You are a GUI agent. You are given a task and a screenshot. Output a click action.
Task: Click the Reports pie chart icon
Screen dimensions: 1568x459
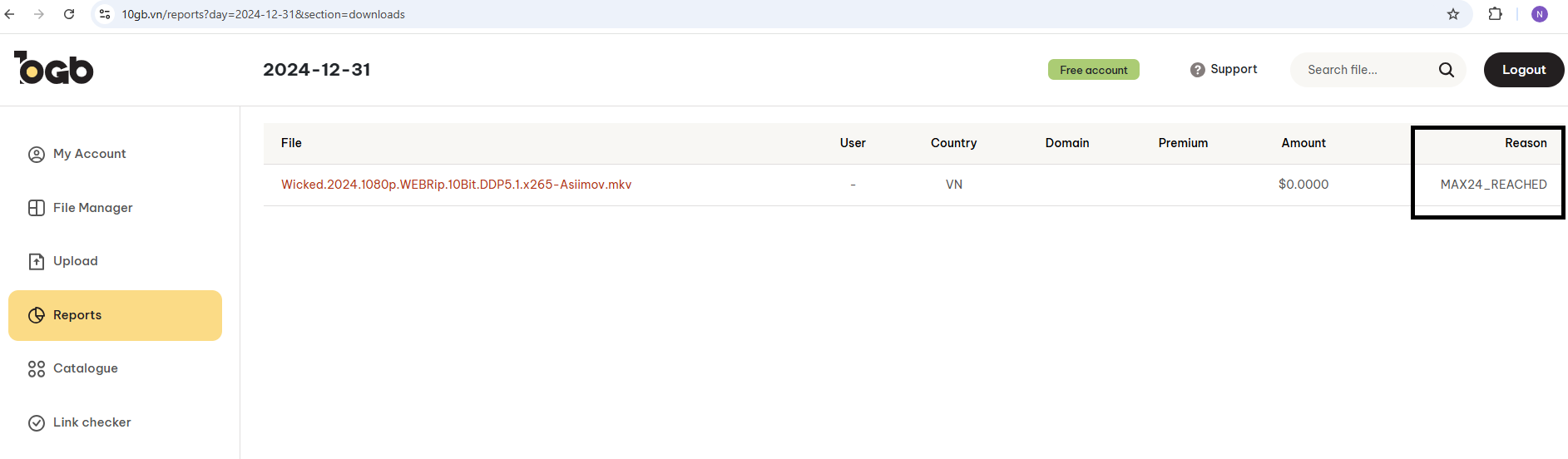(37, 315)
